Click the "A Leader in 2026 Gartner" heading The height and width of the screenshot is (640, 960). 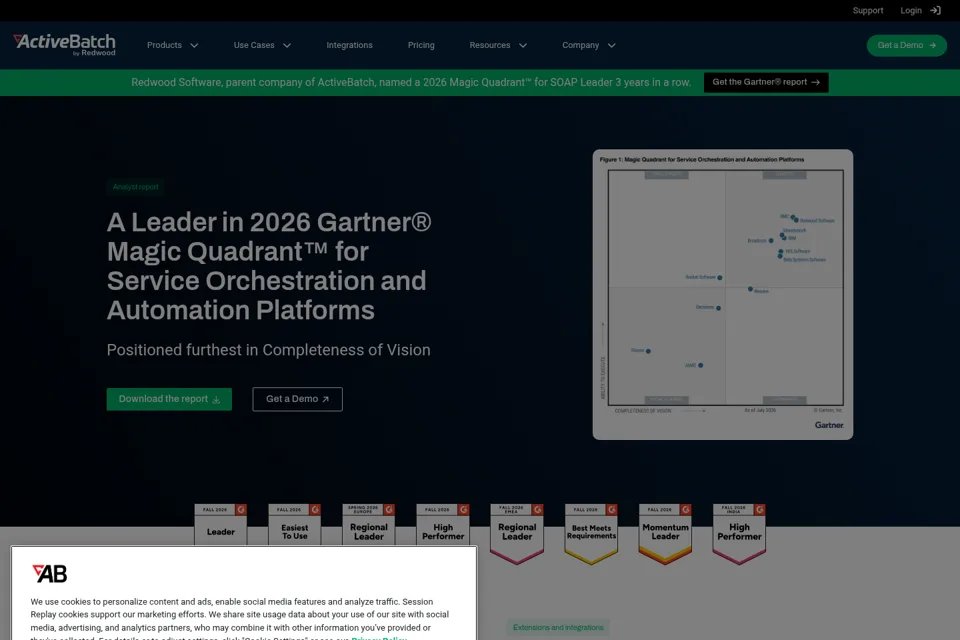269,266
